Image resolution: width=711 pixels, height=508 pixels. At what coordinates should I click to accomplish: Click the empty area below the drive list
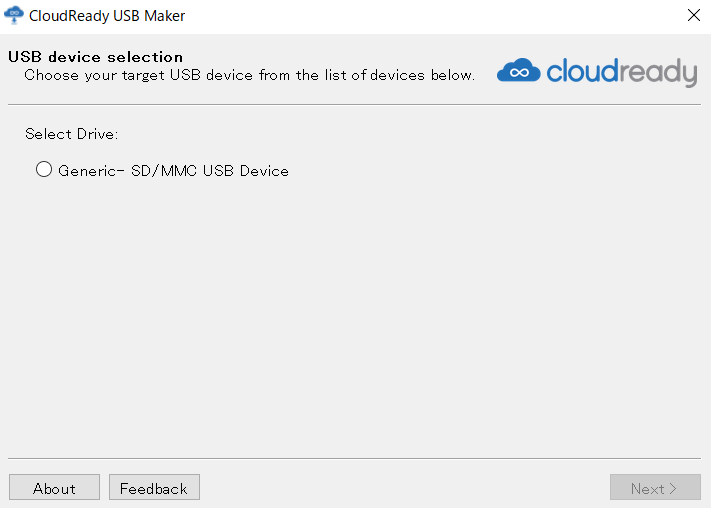pos(354,318)
